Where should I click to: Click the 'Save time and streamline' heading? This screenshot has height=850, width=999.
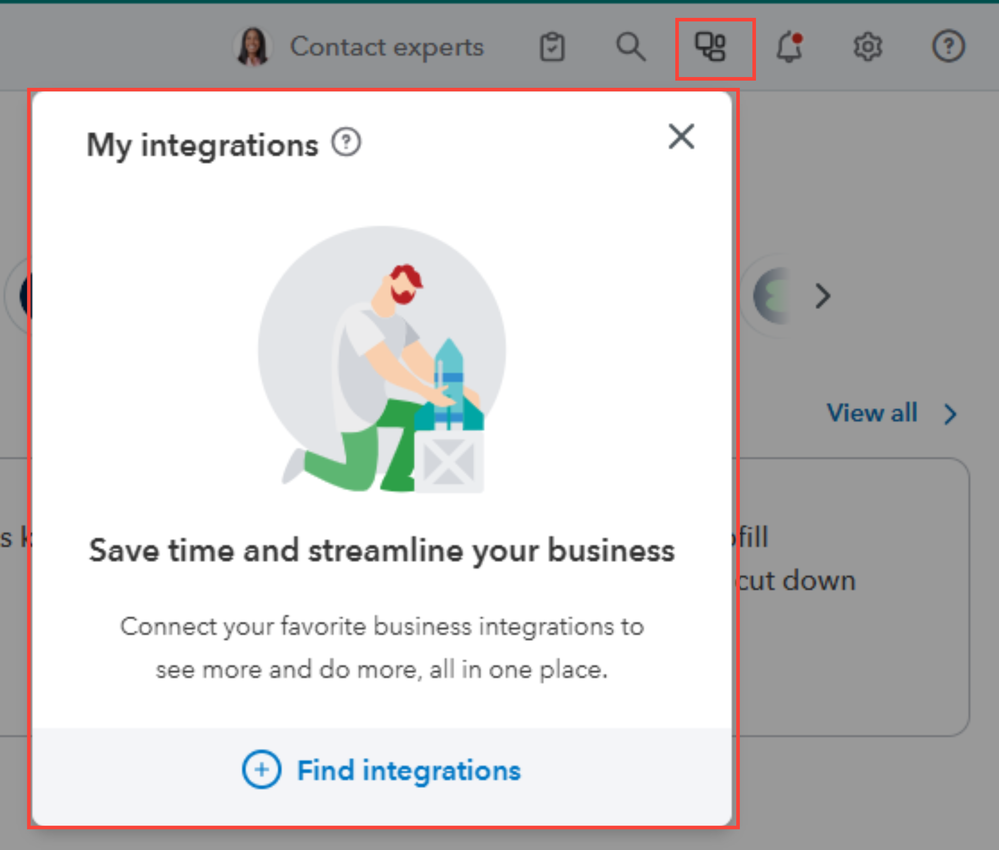tap(381, 550)
